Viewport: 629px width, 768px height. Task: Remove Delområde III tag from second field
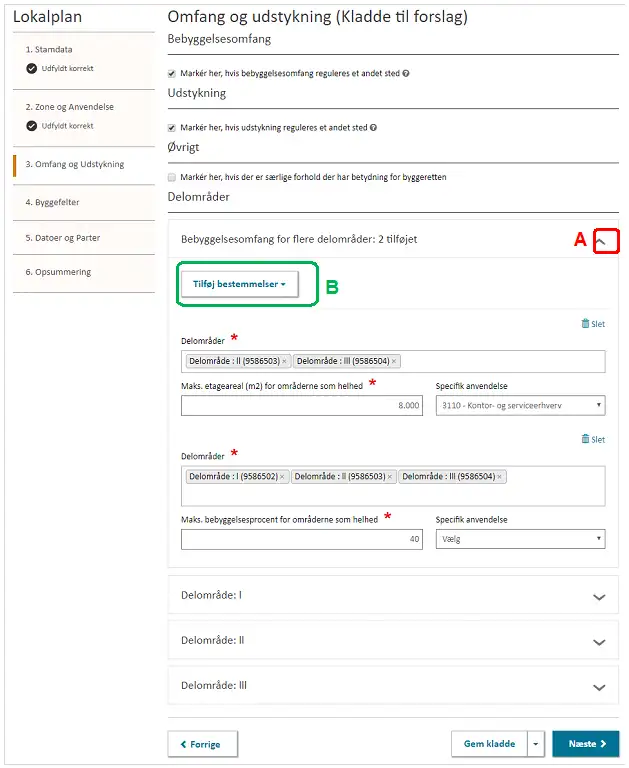(500, 477)
